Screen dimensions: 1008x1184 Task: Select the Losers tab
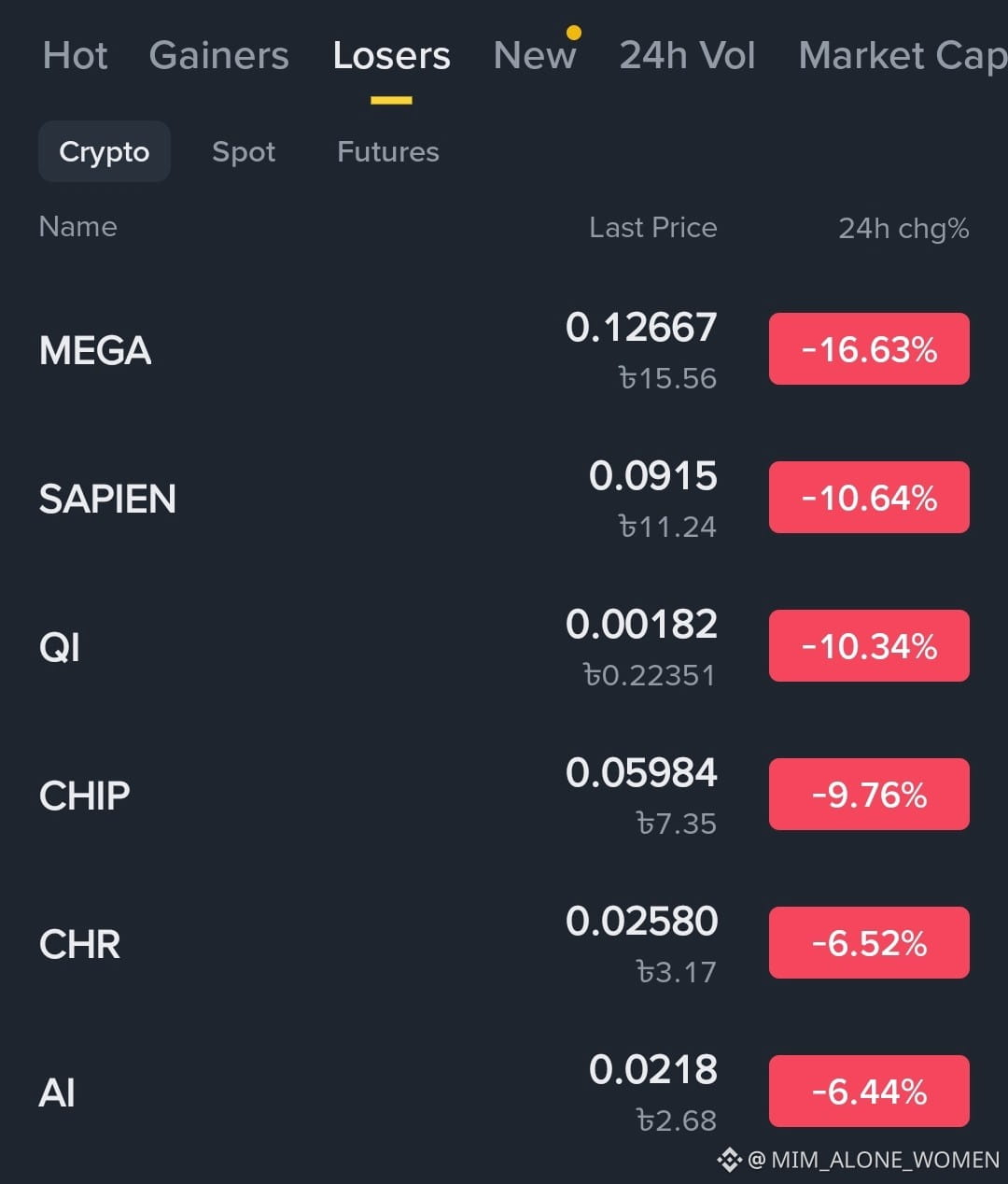tap(391, 55)
